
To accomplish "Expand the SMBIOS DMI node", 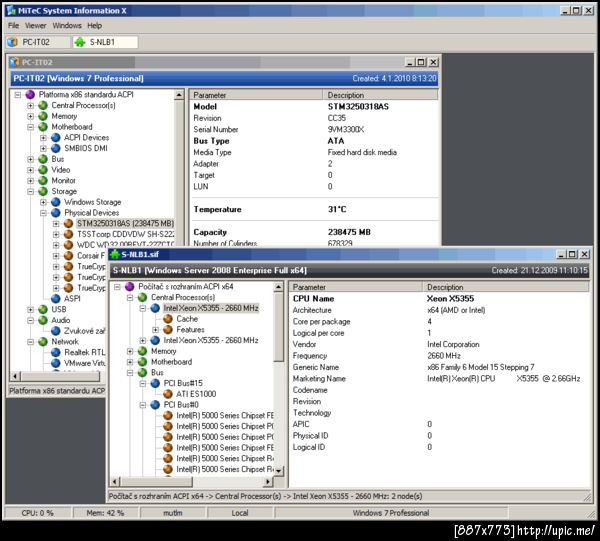I will point(43,148).
